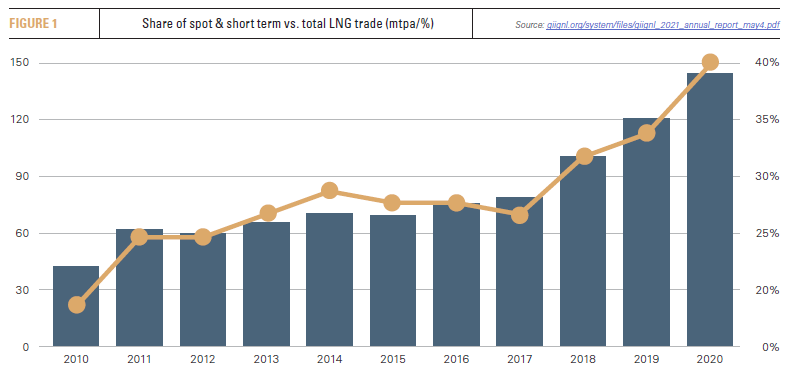Click the chart title about LNG trade
Screen dimensions: 787x373
pos(287,24)
